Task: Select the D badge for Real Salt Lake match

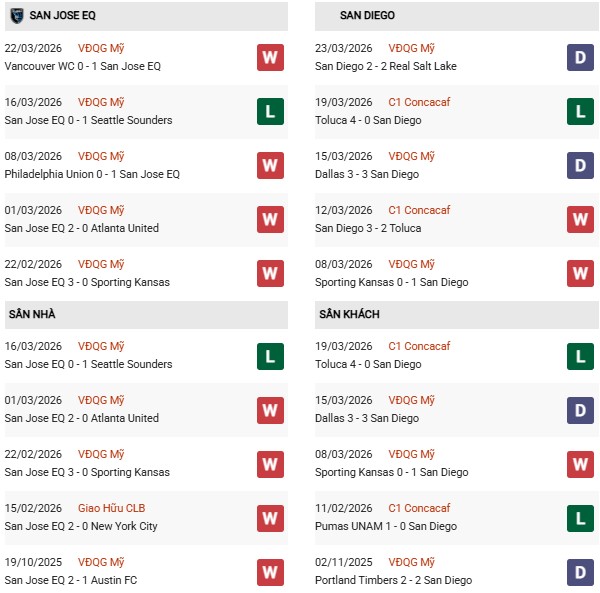Action: (x=580, y=57)
